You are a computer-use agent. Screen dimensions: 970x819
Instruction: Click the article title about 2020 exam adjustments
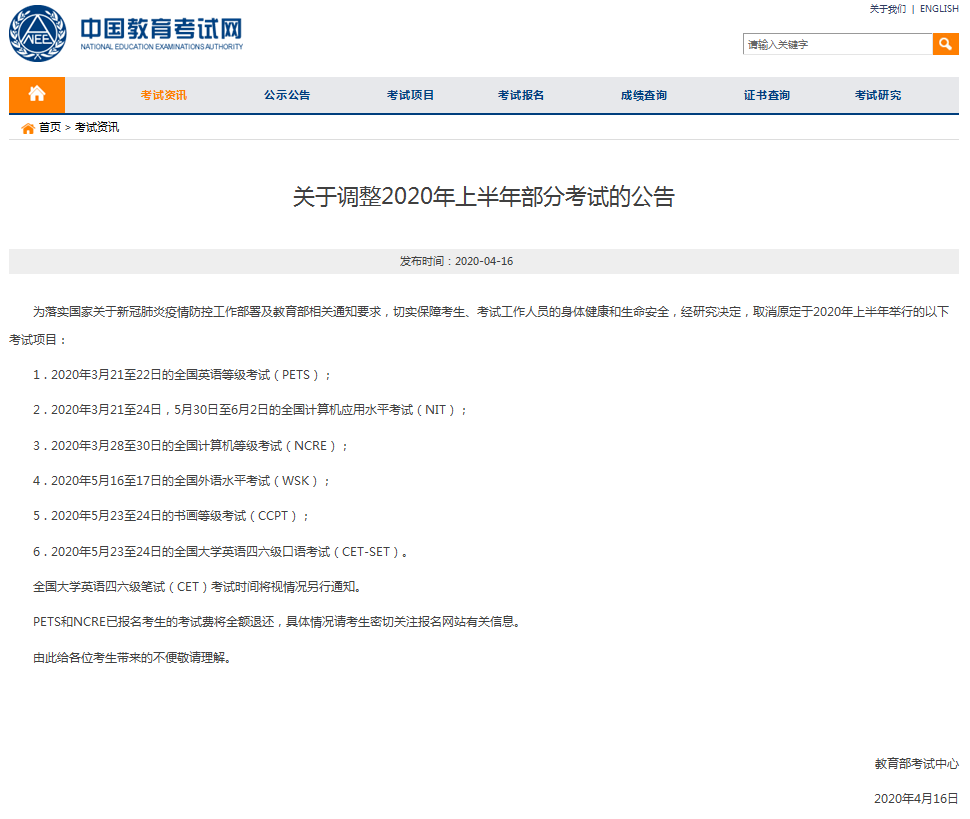click(x=484, y=197)
